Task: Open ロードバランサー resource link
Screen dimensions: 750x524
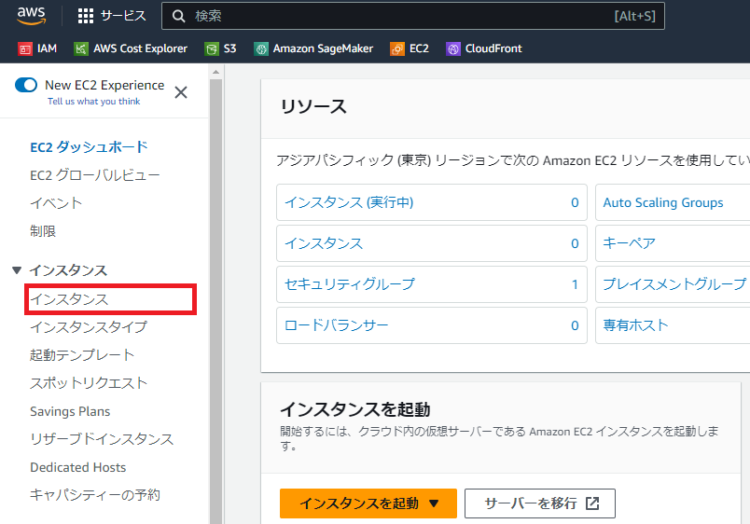Action: coord(336,325)
